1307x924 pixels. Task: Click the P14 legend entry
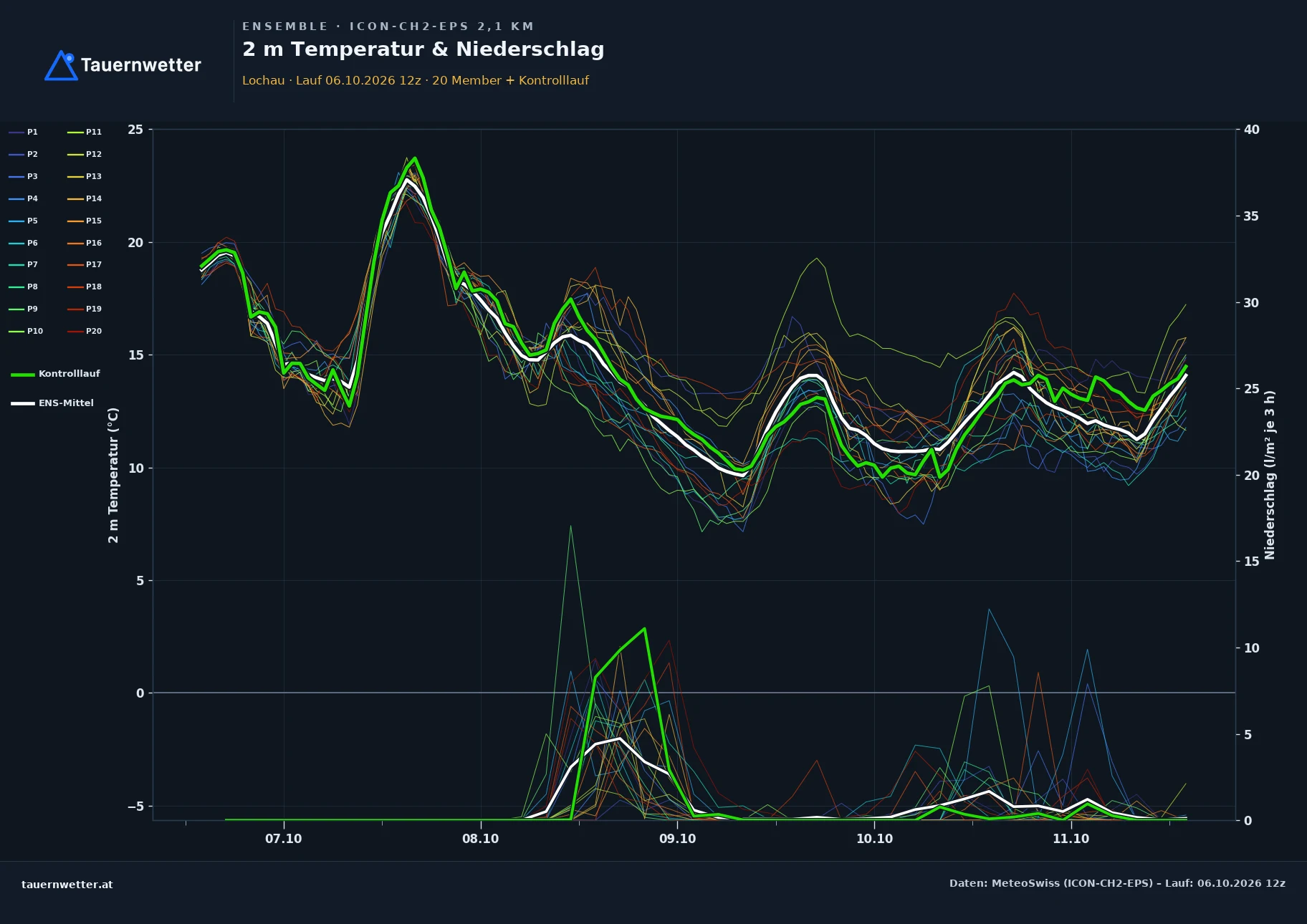(x=85, y=199)
